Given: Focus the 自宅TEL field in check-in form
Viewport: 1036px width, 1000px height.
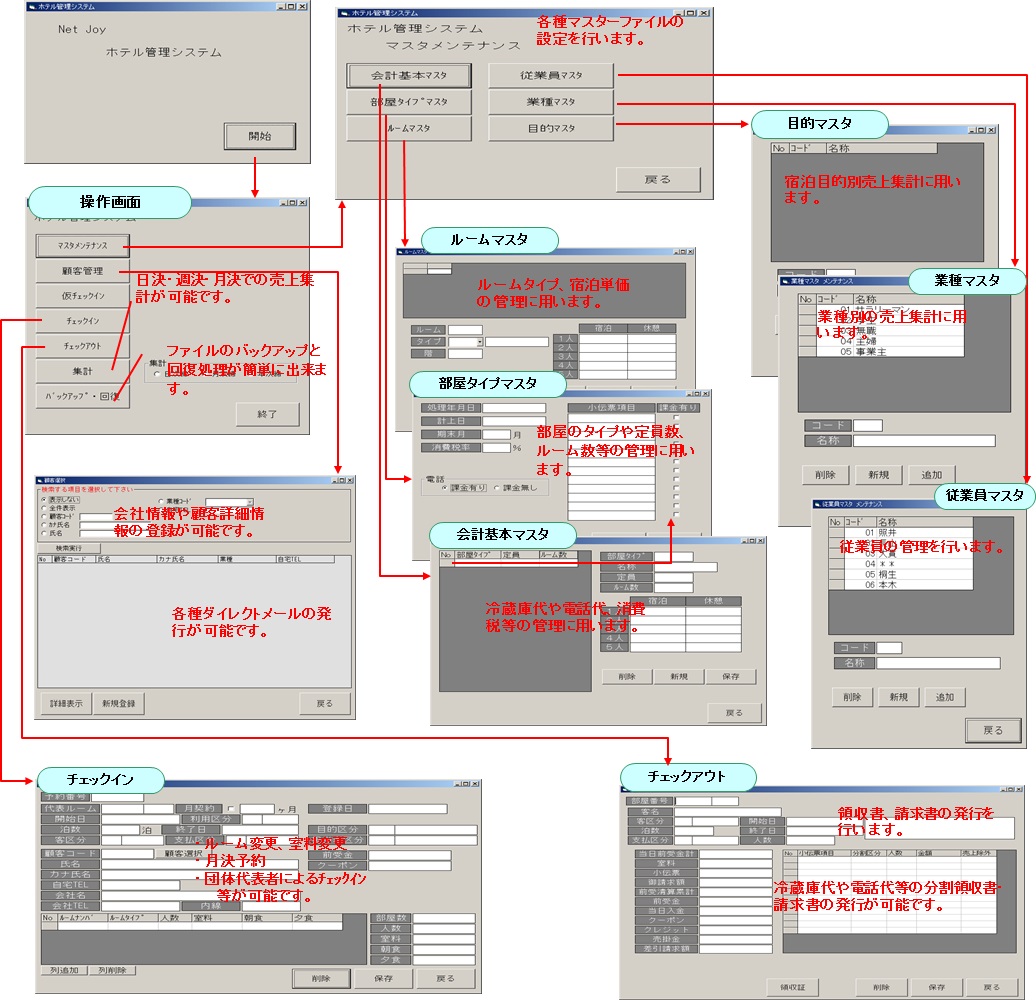Looking at the screenshot, I should (141, 885).
